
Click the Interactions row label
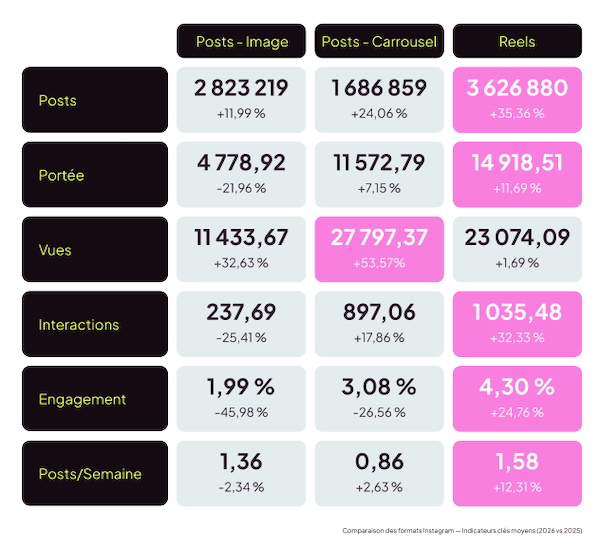(95, 324)
